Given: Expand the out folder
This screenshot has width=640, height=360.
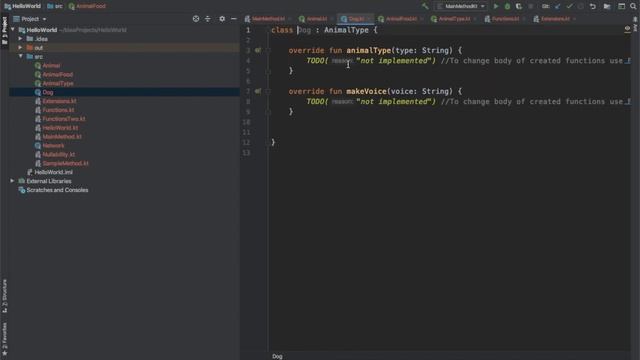Looking at the screenshot, I should point(20,48).
